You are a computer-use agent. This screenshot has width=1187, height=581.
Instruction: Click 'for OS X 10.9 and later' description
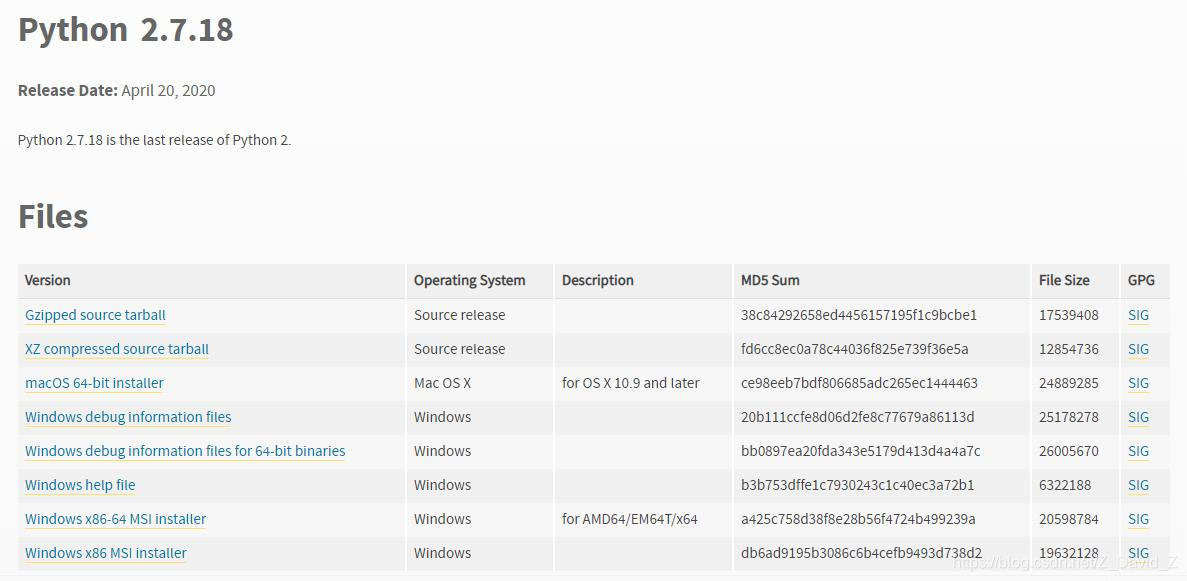click(x=631, y=383)
